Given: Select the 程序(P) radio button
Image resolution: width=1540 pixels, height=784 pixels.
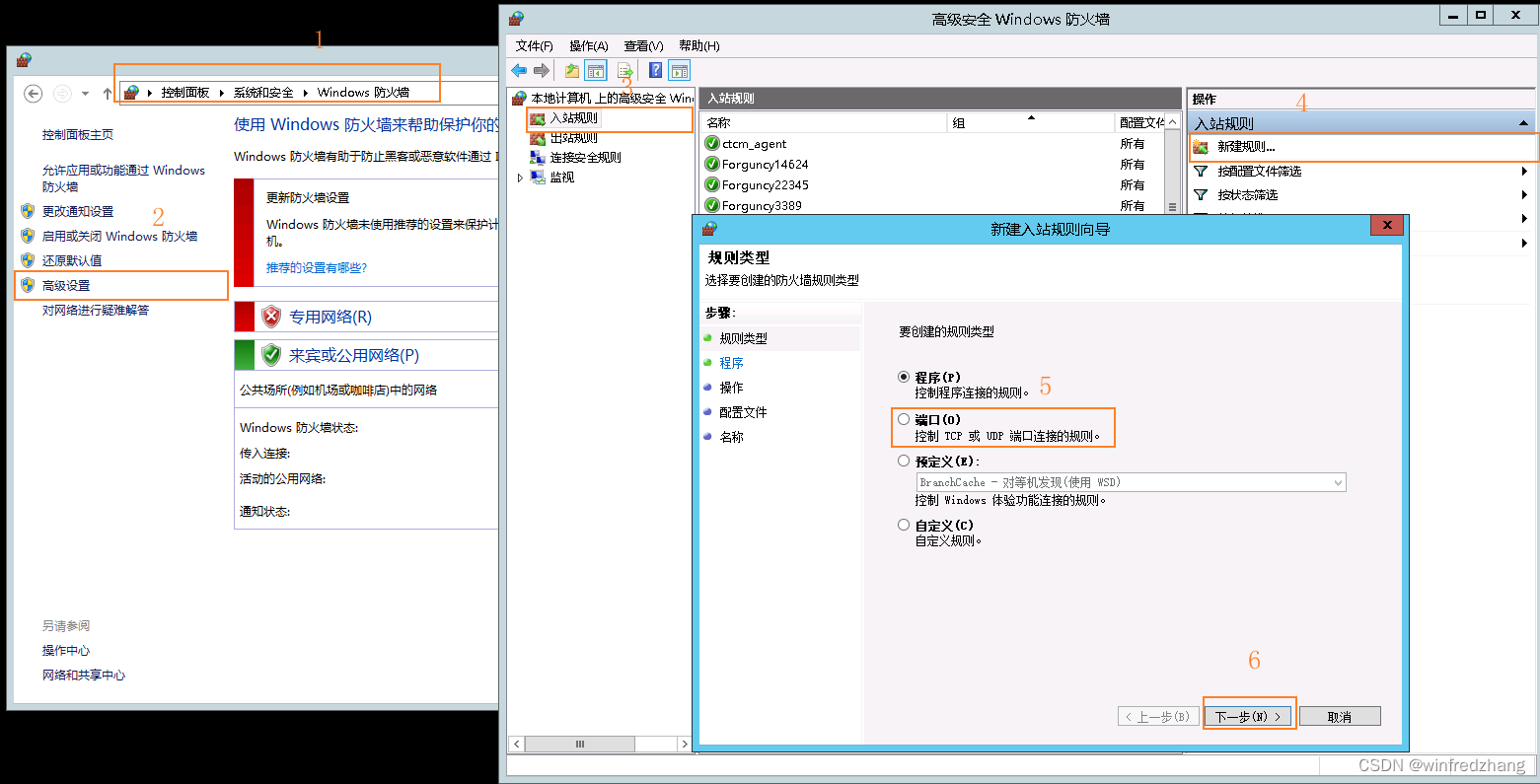Looking at the screenshot, I should tap(904, 377).
